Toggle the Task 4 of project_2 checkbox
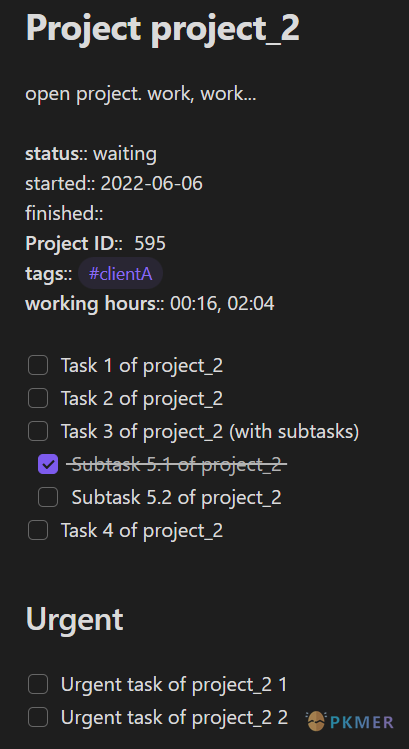 coord(38,530)
